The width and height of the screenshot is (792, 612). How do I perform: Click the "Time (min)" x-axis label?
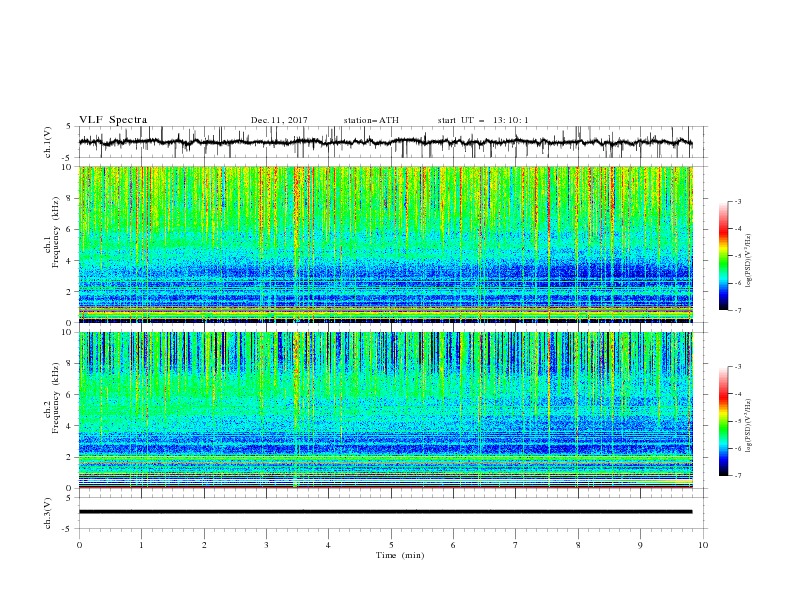(400, 555)
